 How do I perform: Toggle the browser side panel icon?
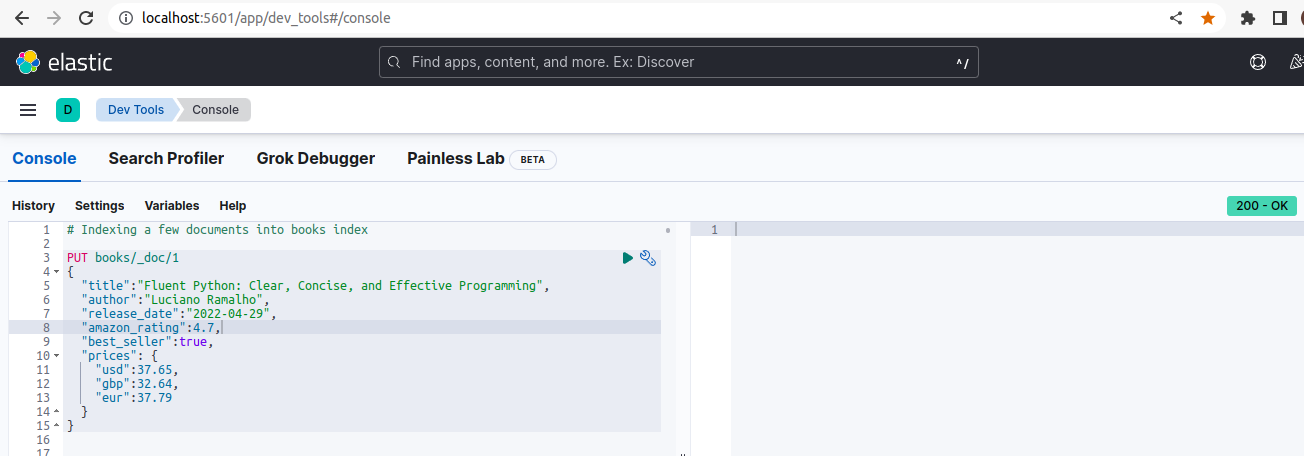tap(1279, 18)
